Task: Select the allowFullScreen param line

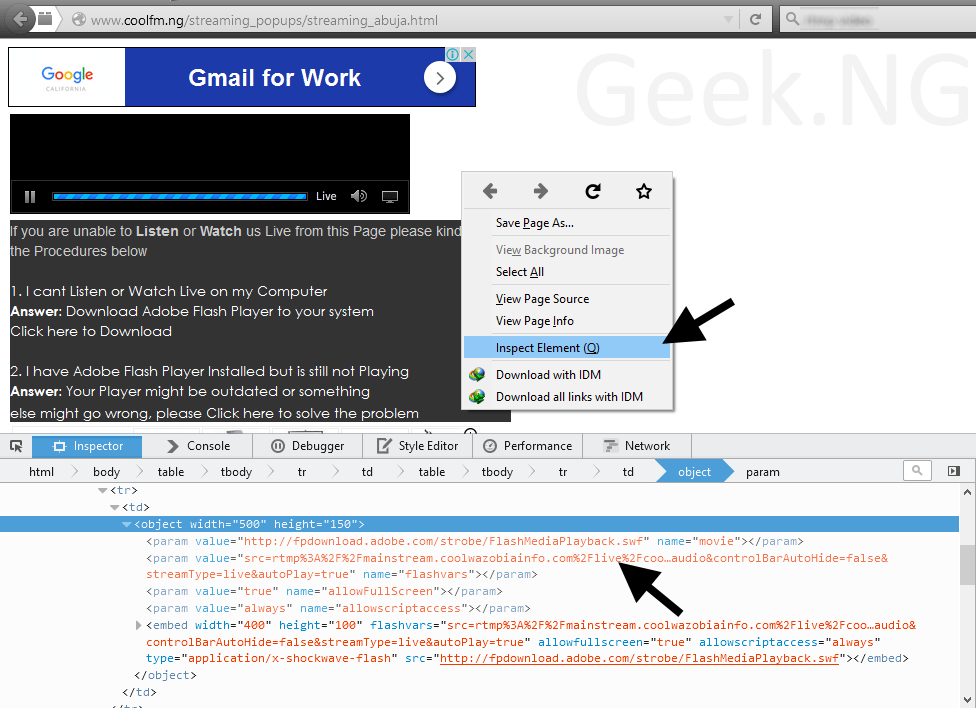Action: point(324,592)
